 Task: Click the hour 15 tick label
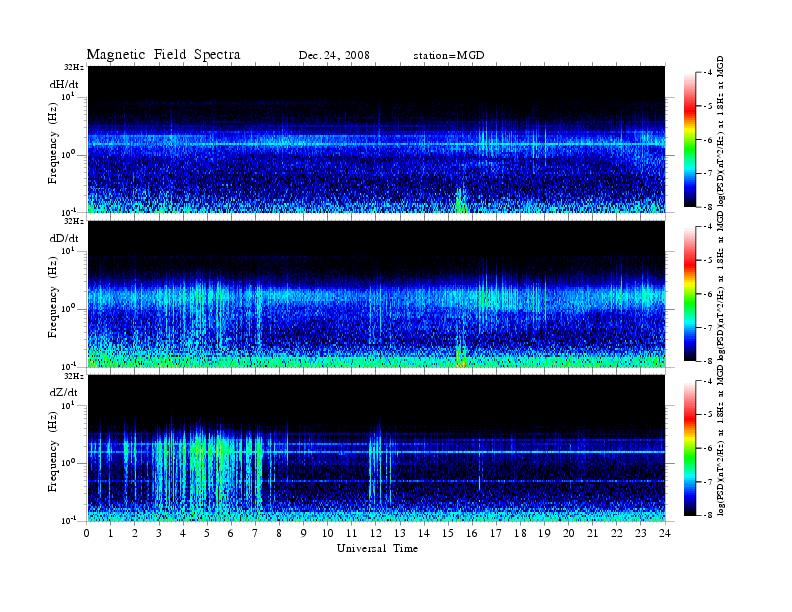[448, 534]
